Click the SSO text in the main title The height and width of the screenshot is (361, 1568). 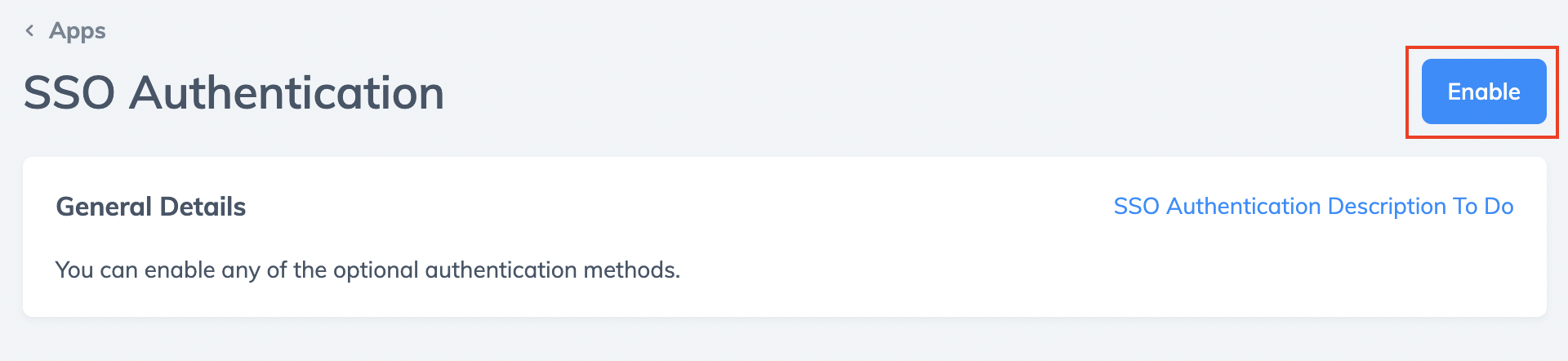coord(69,92)
